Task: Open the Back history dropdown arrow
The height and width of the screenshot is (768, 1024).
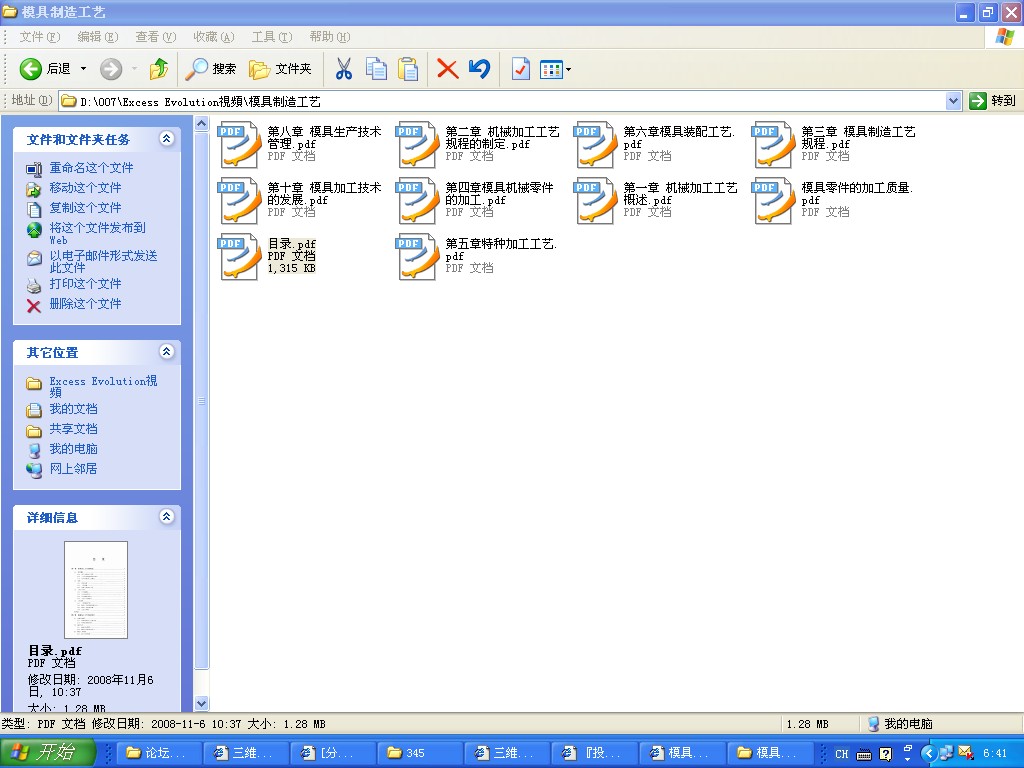Action: coord(83,69)
